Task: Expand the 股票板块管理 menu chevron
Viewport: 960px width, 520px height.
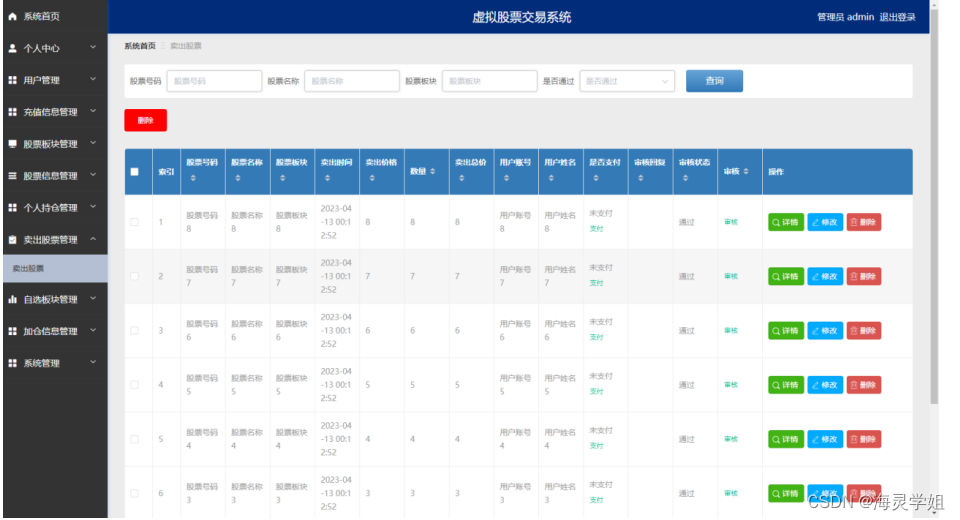Action: [x=93, y=143]
